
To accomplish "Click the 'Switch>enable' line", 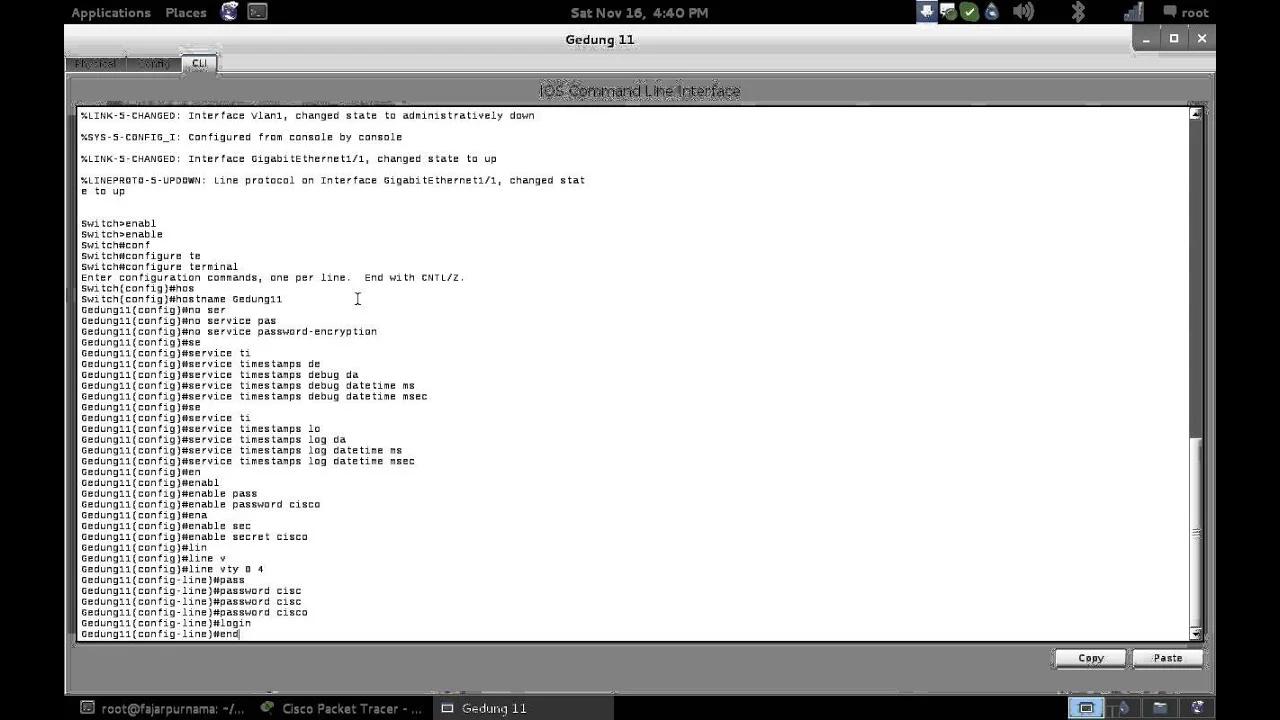I will (x=122, y=234).
